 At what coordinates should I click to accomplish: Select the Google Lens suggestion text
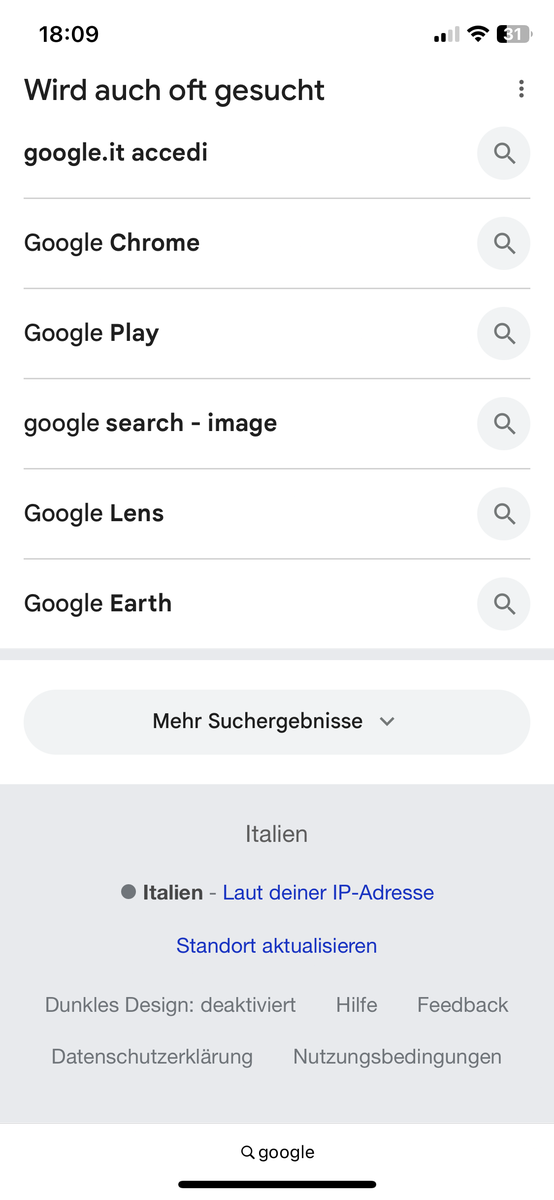click(x=94, y=513)
